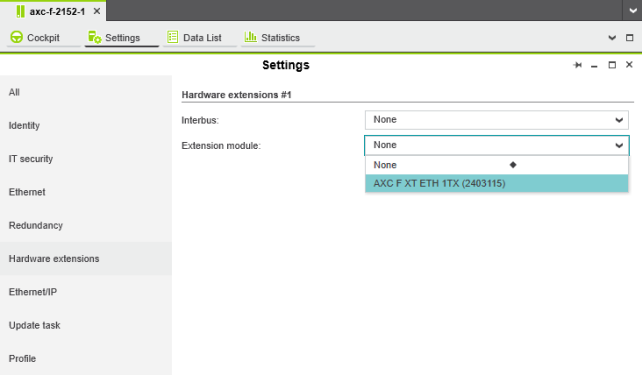Click the Settings gear icon
This screenshot has height=375, width=642.
pyautogui.click(x=95, y=37)
